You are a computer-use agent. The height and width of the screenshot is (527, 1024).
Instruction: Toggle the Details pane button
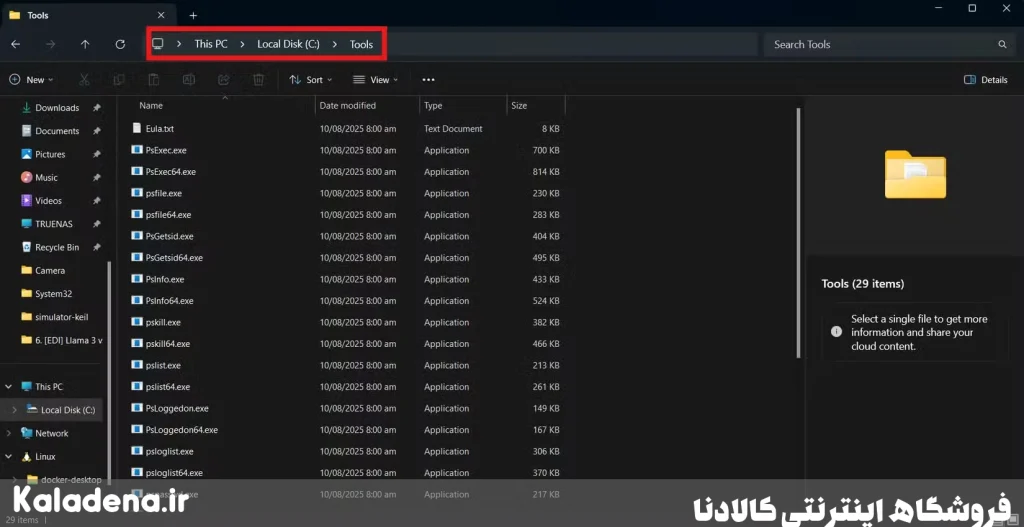pos(985,80)
